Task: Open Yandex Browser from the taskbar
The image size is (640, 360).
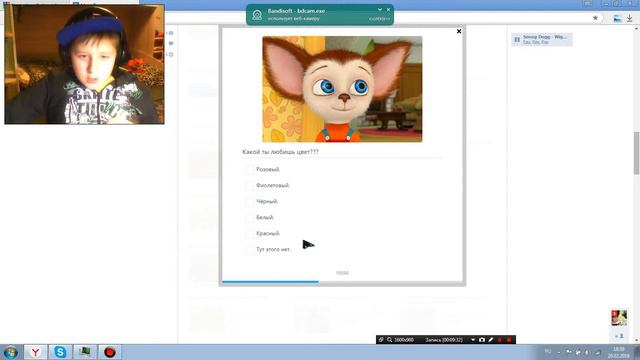Action: (36, 352)
